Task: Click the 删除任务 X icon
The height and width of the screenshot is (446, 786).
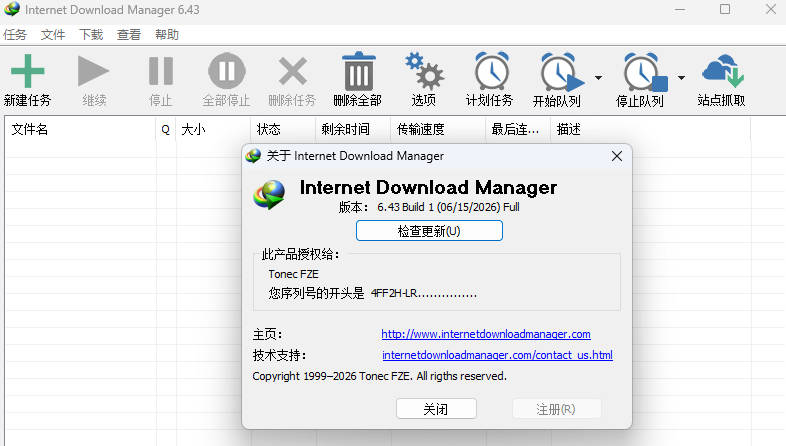Action: click(293, 71)
